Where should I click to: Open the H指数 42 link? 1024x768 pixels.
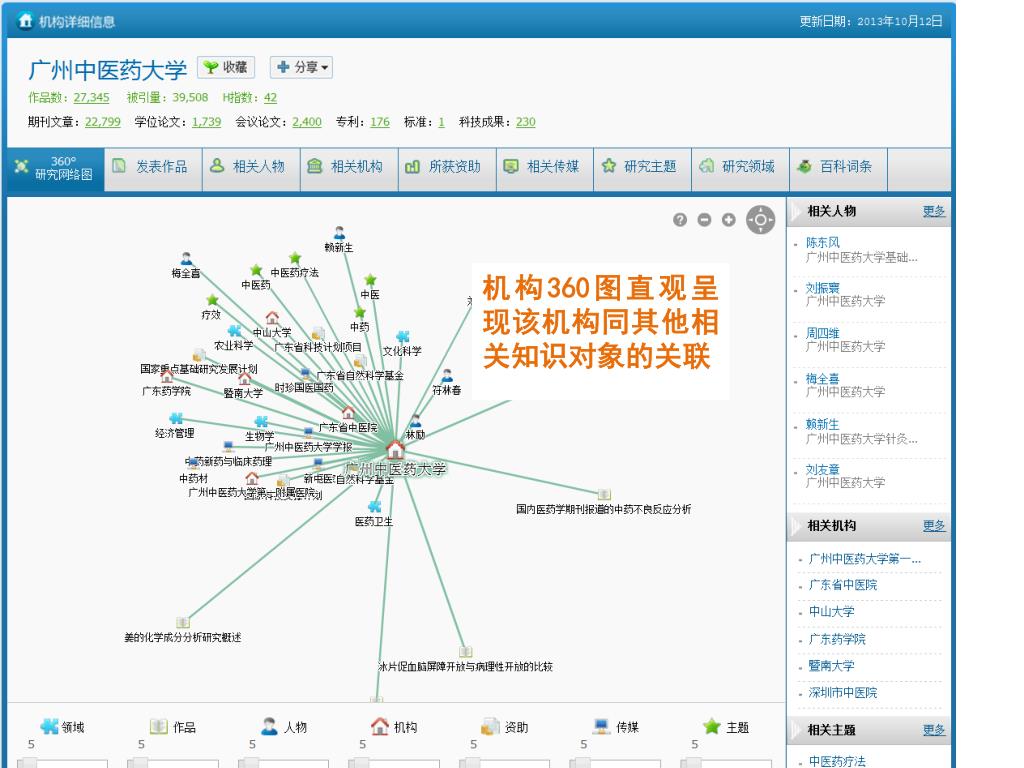pyautogui.click(x=270, y=97)
